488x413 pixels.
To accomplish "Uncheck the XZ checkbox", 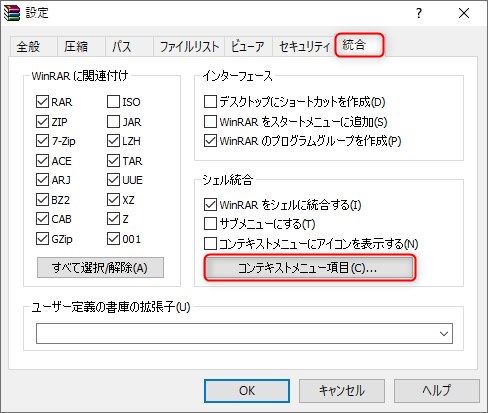I will point(113,200).
